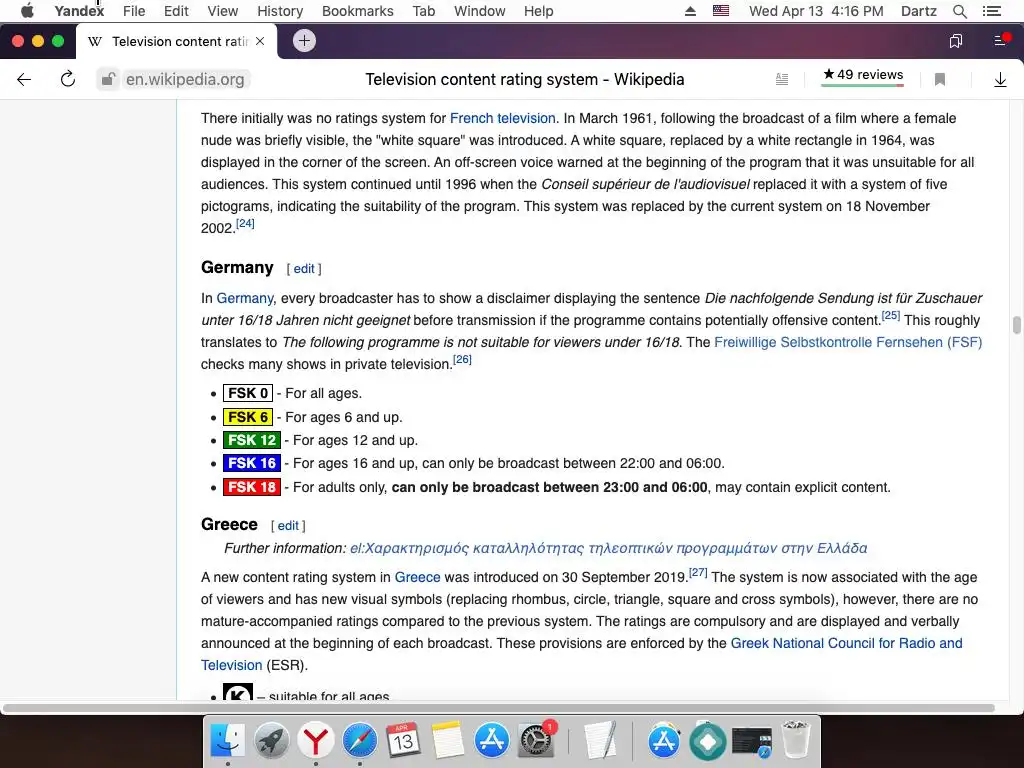Click the blue FSK 16 rating badge
The width and height of the screenshot is (1024, 768).
pos(251,463)
